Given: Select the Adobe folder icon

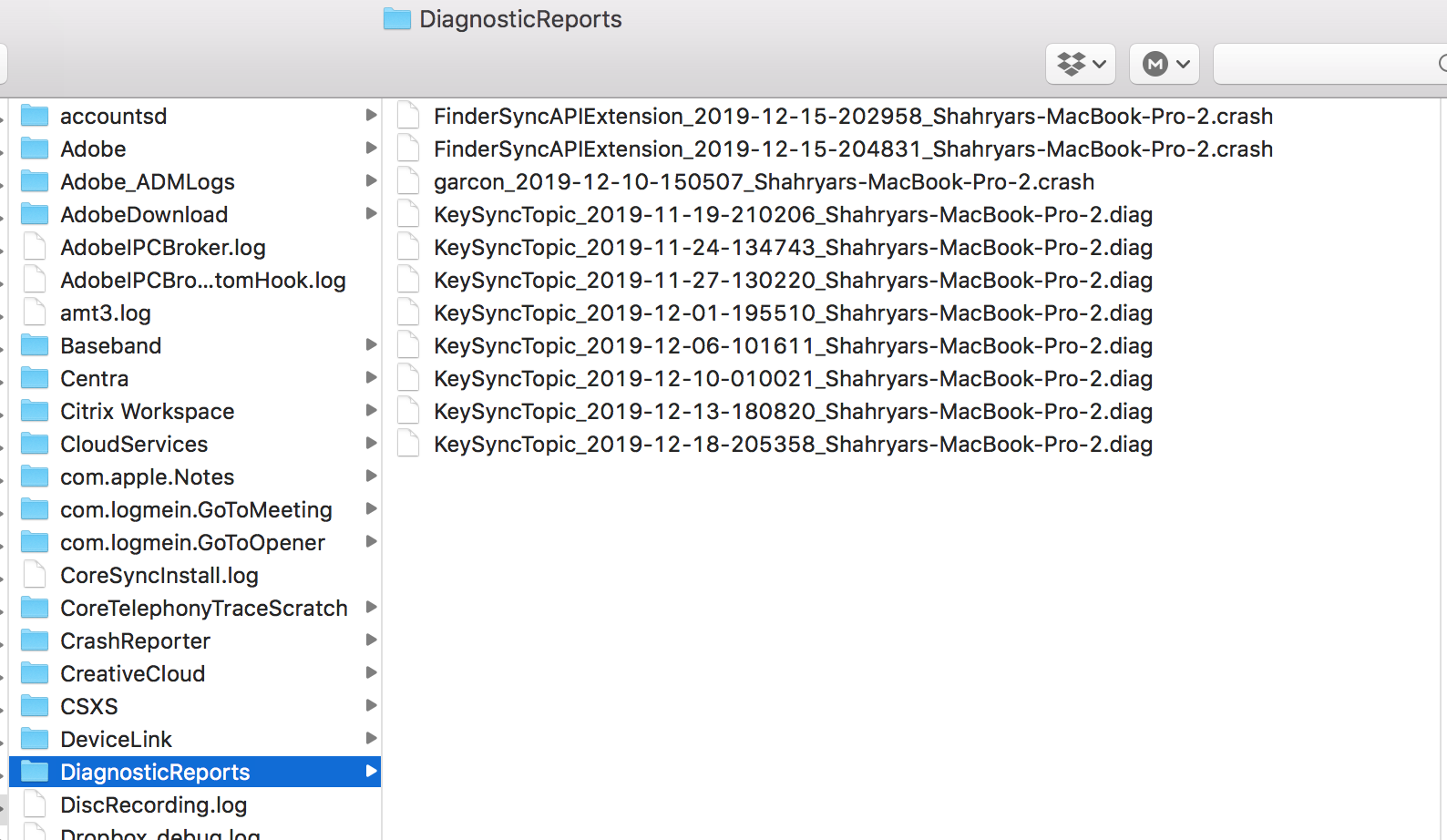Looking at the screenshot, I should pyautogui.click(x=35, y=149).
